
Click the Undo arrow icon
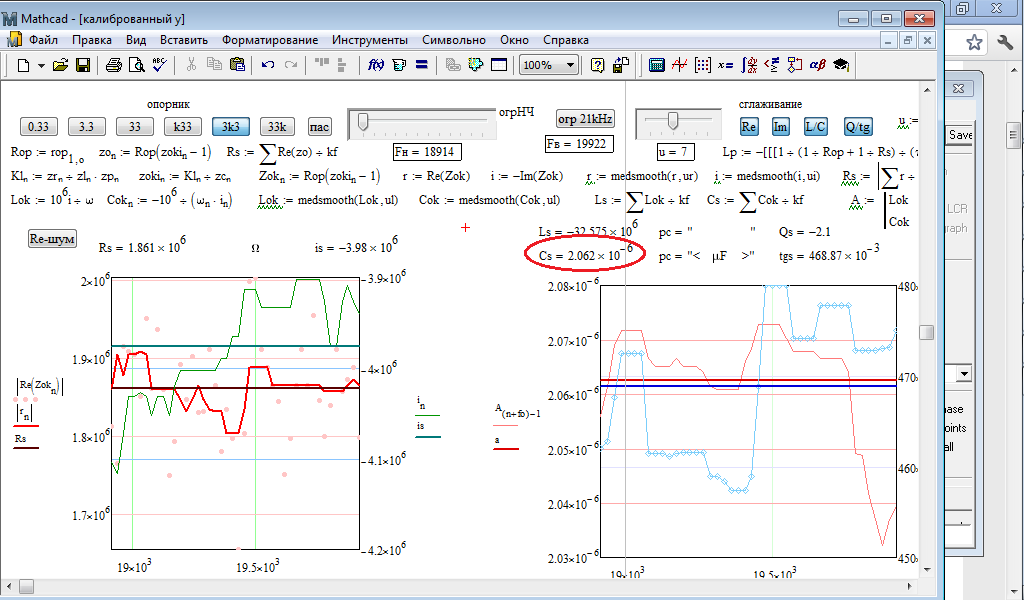tap(268, 65)
